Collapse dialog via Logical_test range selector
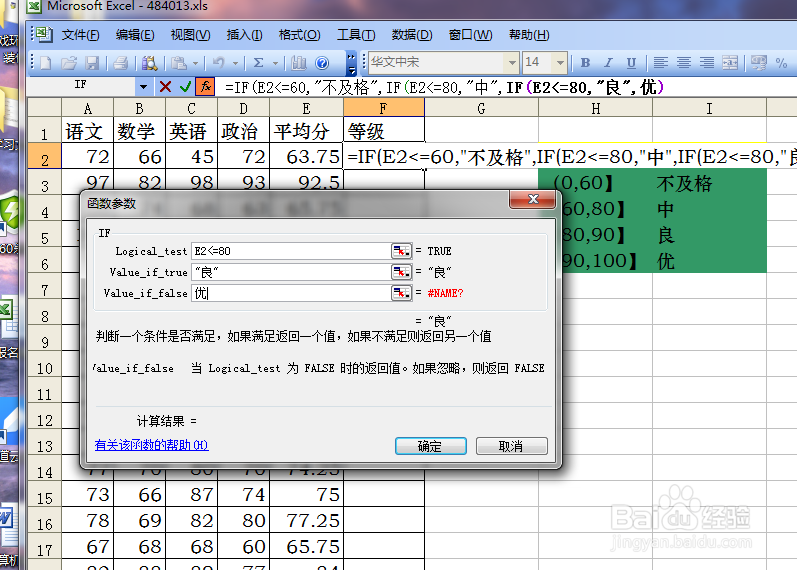 coord(401,251)
